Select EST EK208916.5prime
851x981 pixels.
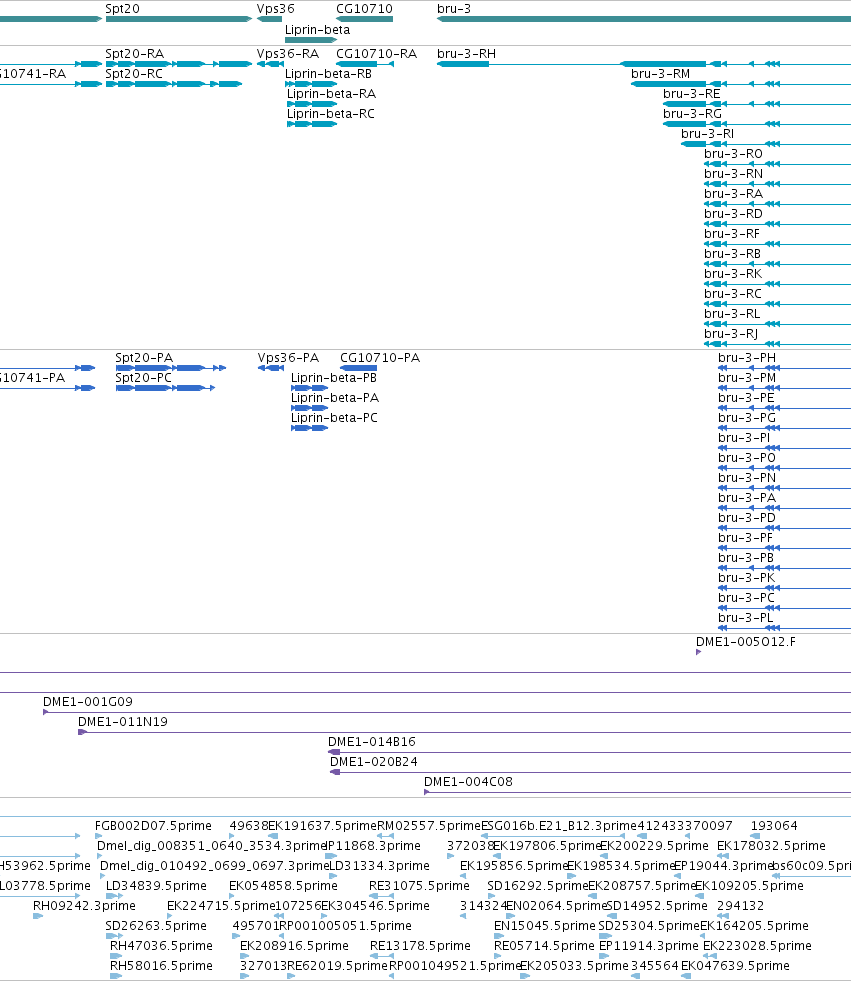294,946
